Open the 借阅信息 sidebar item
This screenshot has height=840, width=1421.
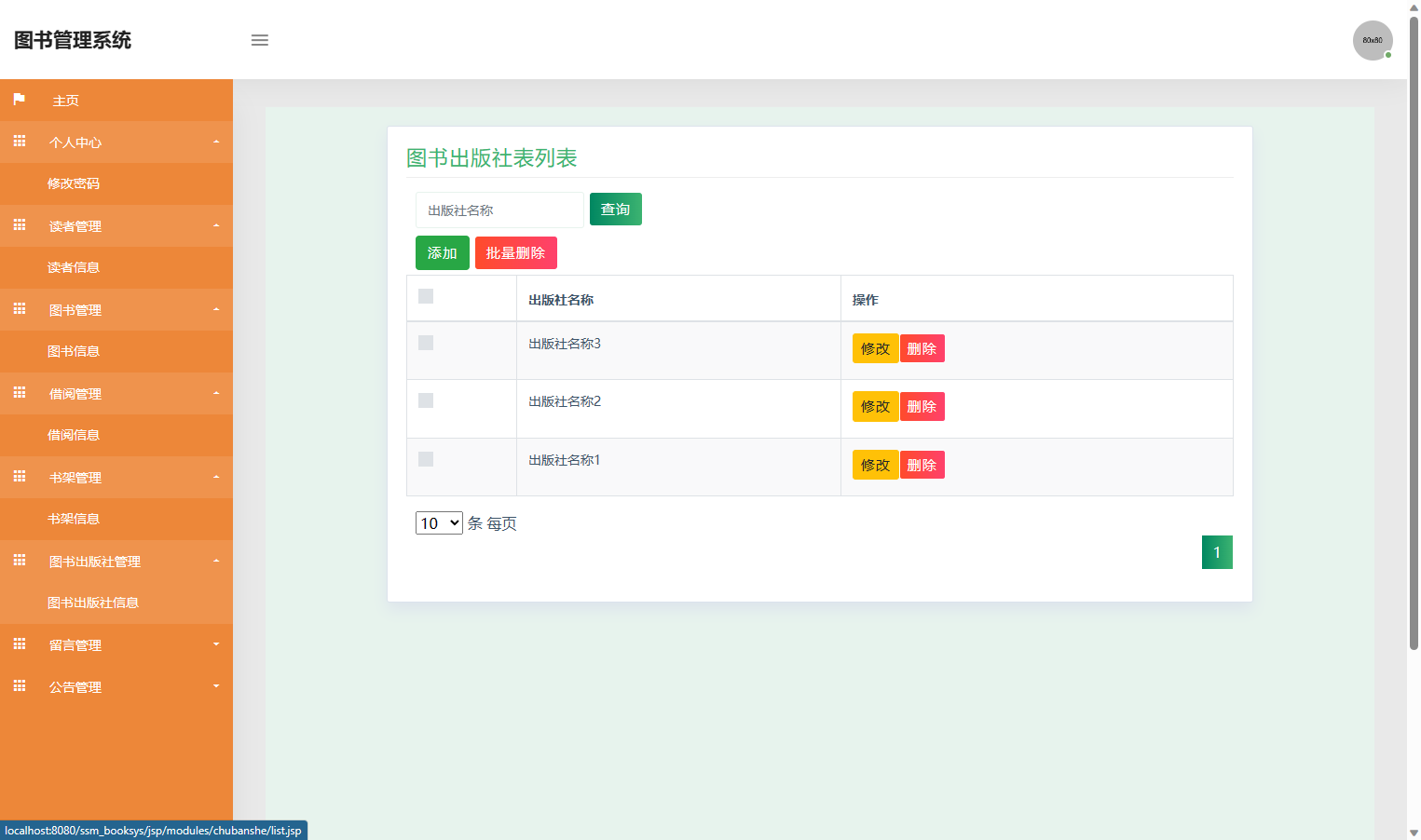point(75,435)
